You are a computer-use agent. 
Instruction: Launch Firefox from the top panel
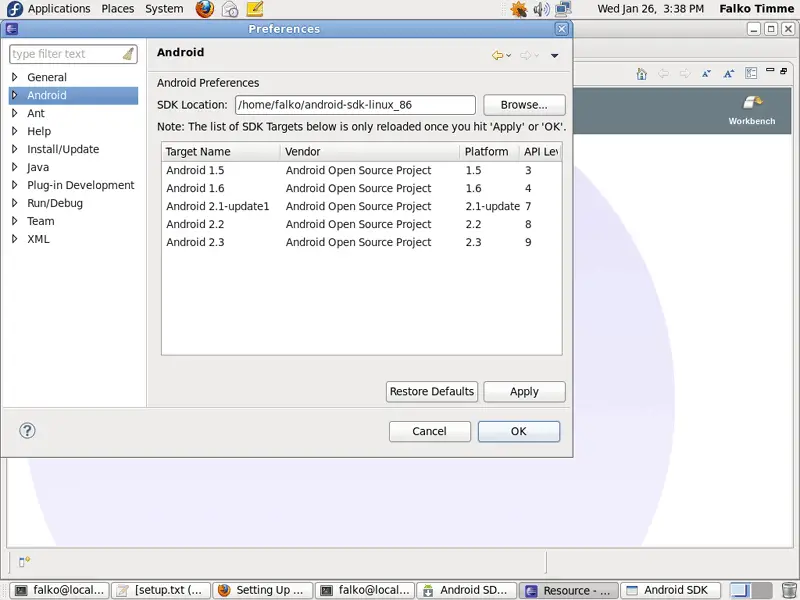click(x=205, y=9)
